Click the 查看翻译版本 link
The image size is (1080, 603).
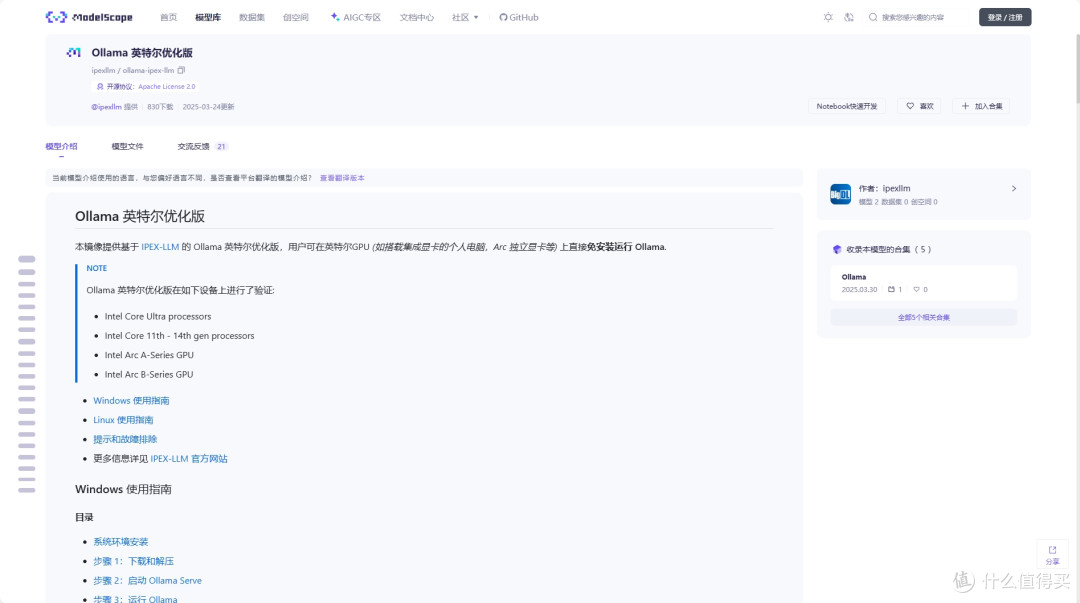[x=342, y=178]
